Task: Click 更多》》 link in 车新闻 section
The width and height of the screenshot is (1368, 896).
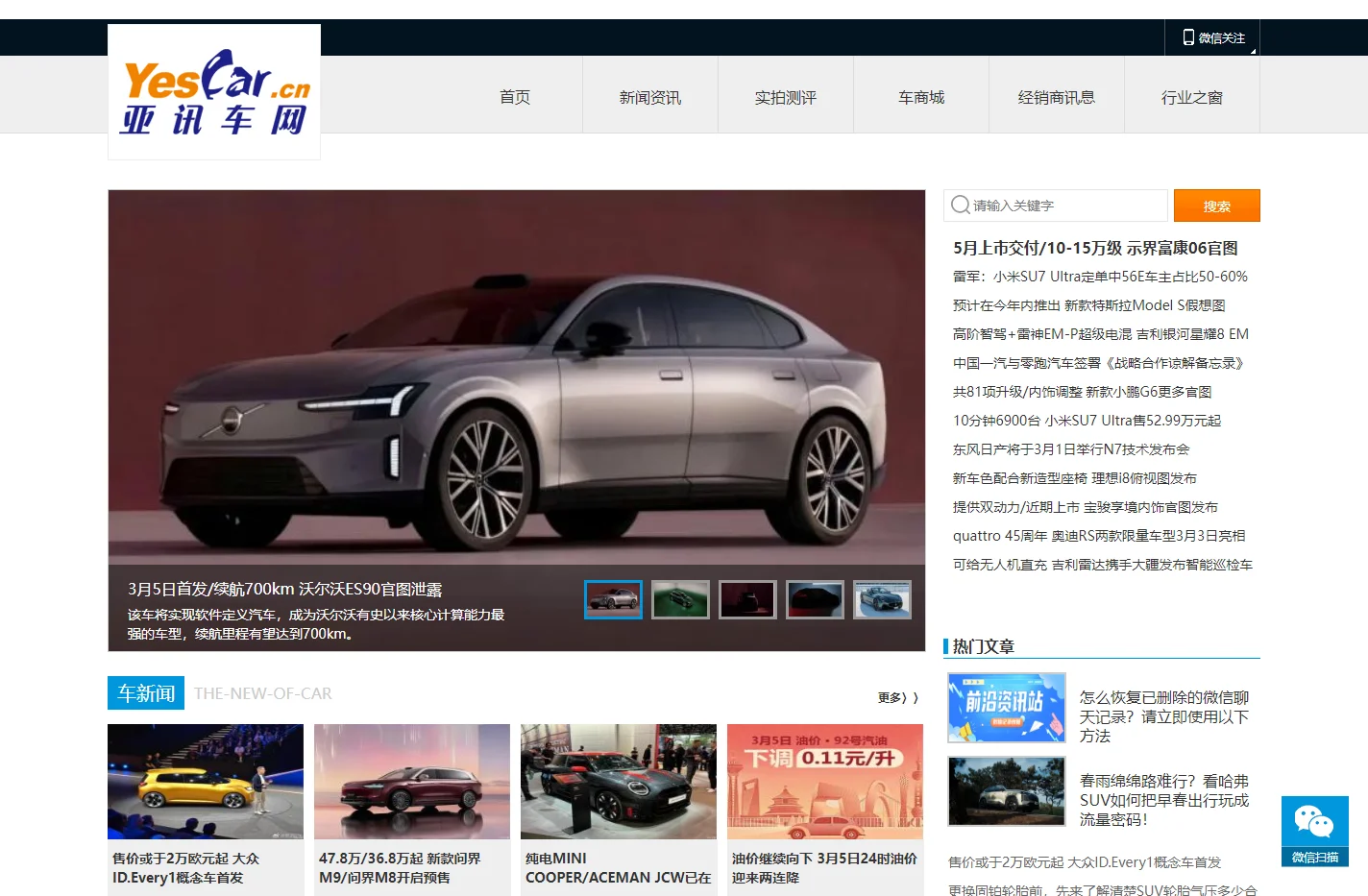Action: coord(897,697)
